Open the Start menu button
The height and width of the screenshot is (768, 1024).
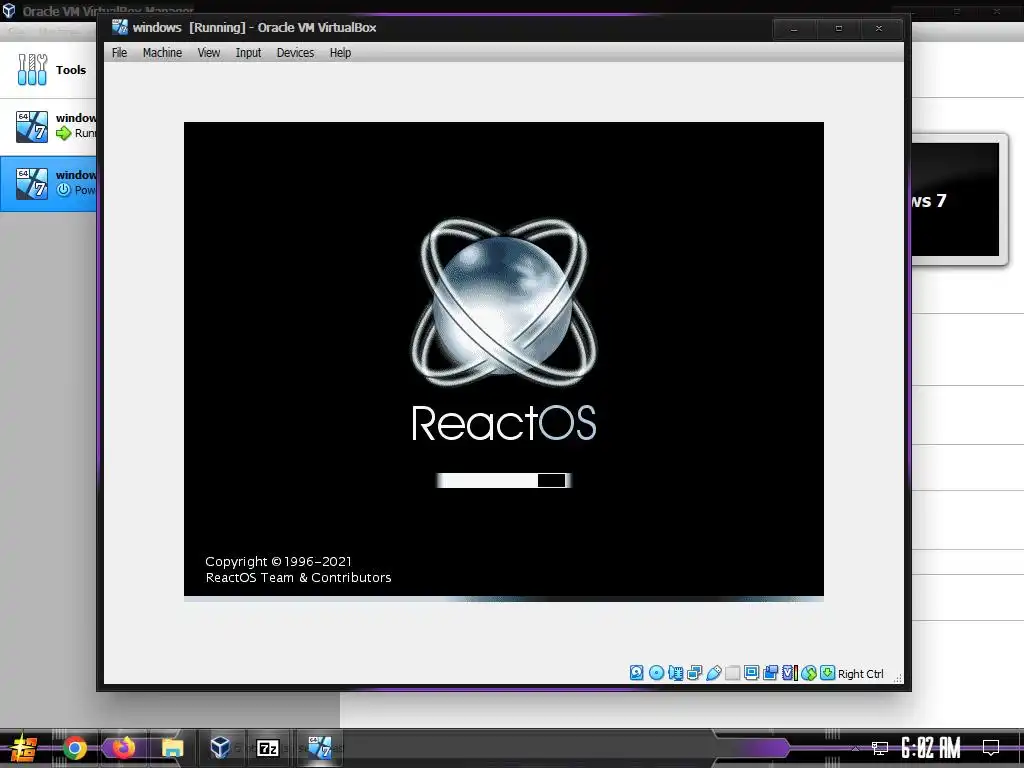tap(23, 748)
